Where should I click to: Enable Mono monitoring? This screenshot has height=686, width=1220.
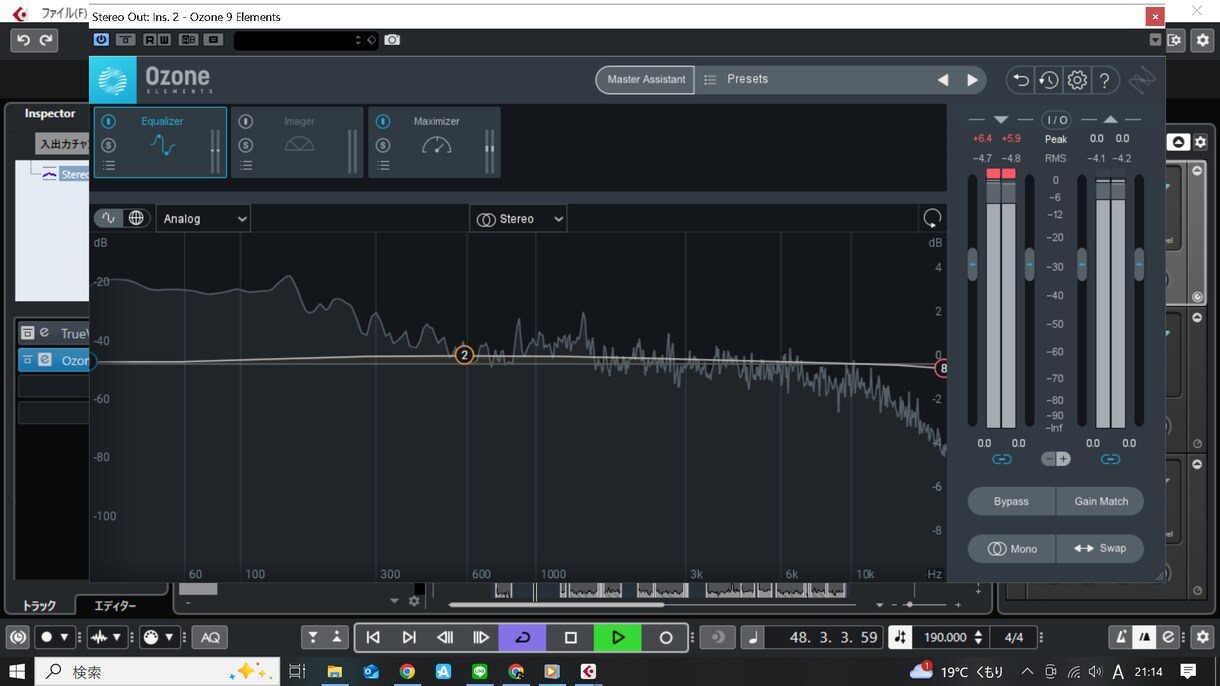coord(1012,549)
